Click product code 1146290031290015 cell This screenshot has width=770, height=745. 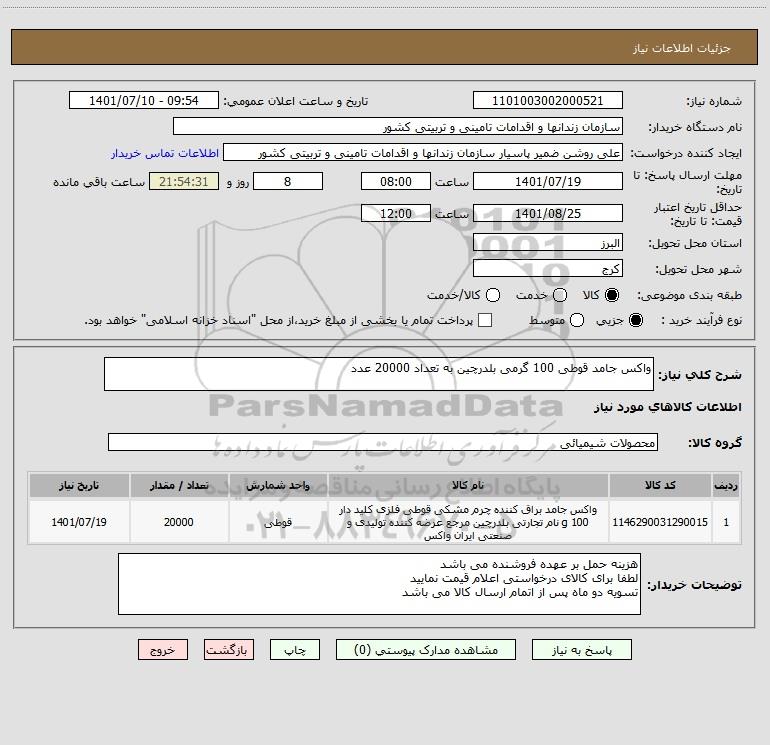coord(660,522)
